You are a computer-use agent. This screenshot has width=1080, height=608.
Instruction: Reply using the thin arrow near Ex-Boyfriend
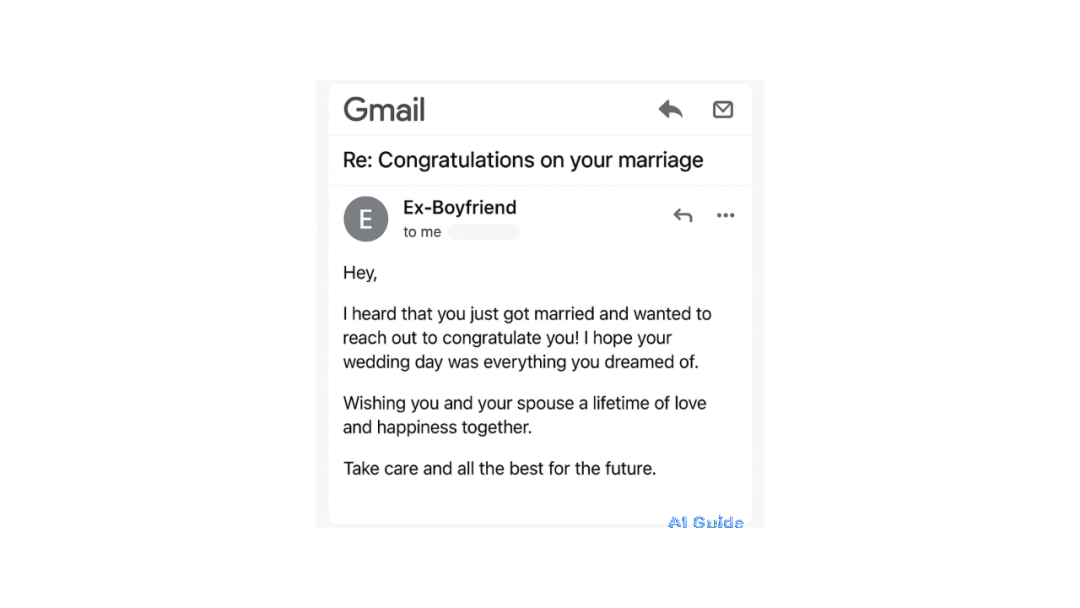683,216
